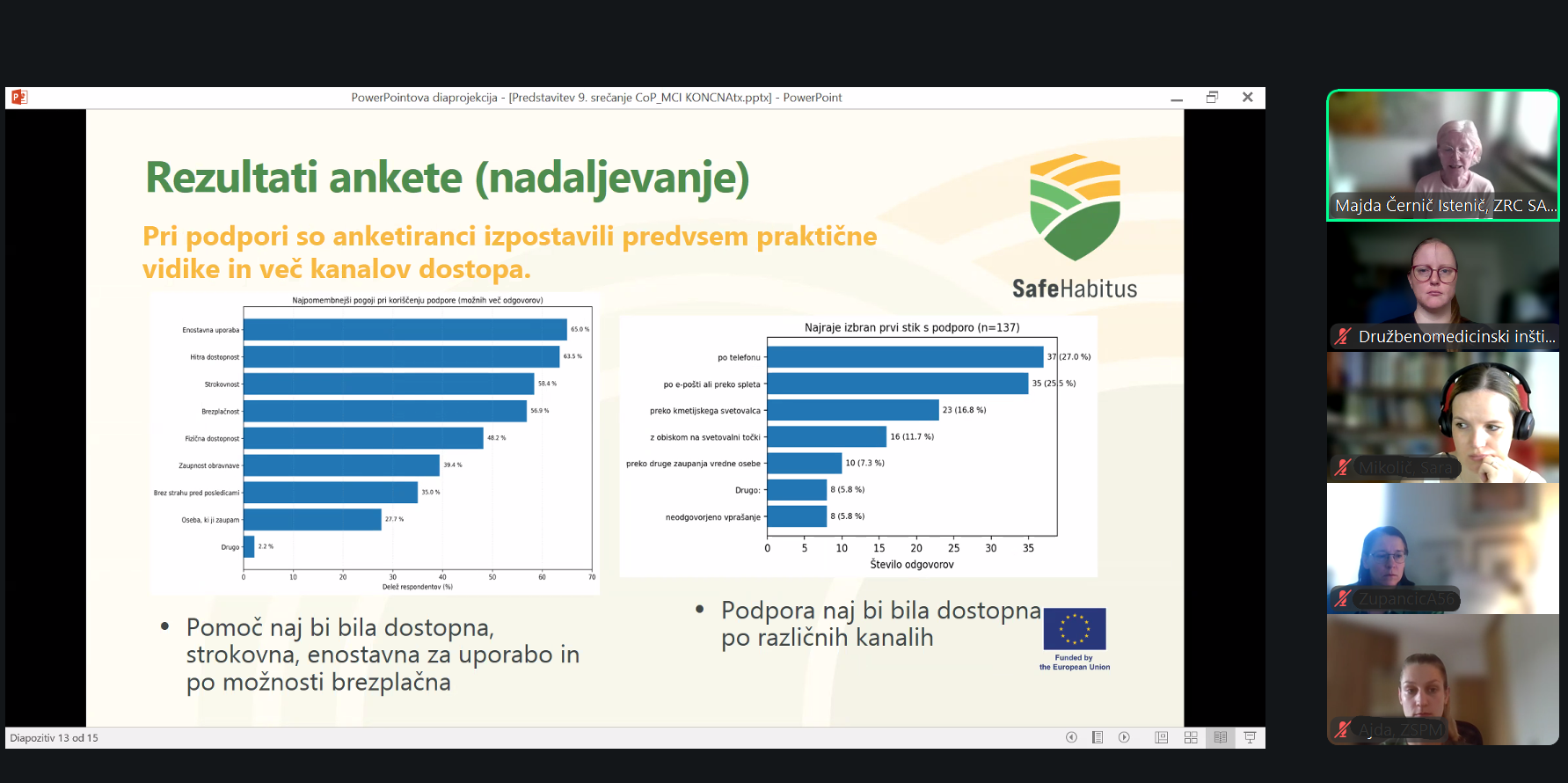Screen dimensions: 1568x783
Task: Minimize the PowerPoint window
Action: pos(1177,98)
